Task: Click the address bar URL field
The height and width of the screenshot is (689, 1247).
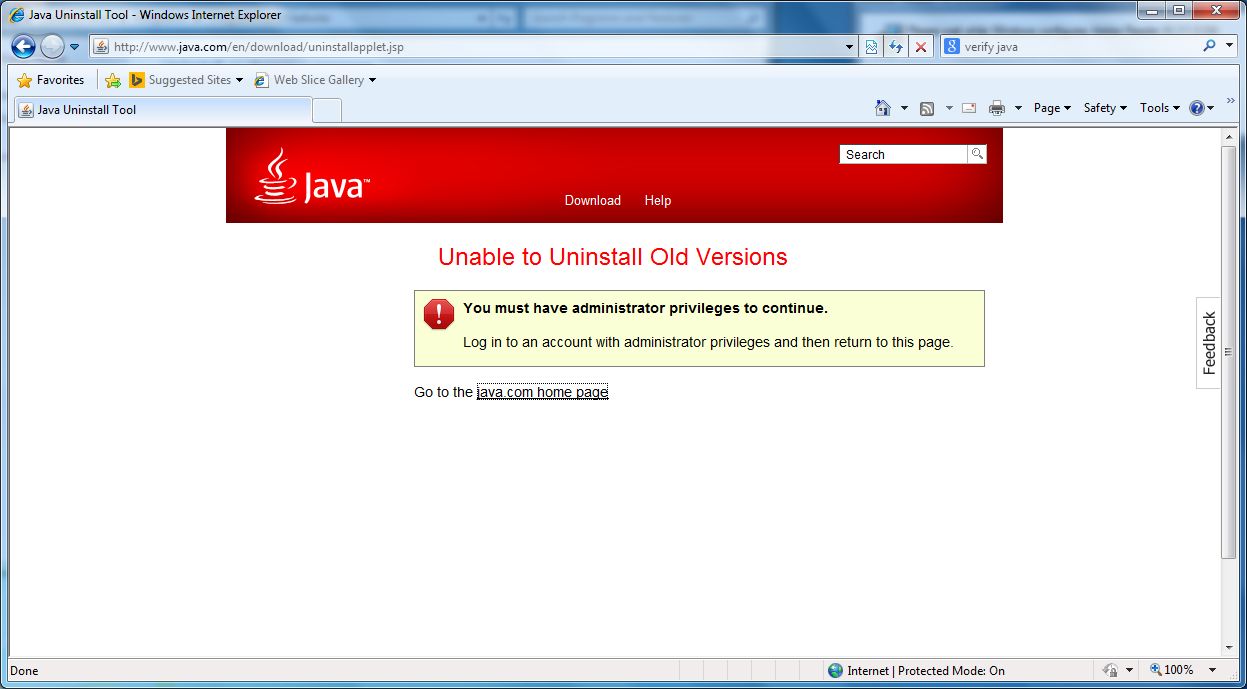Action: [470, 46]
